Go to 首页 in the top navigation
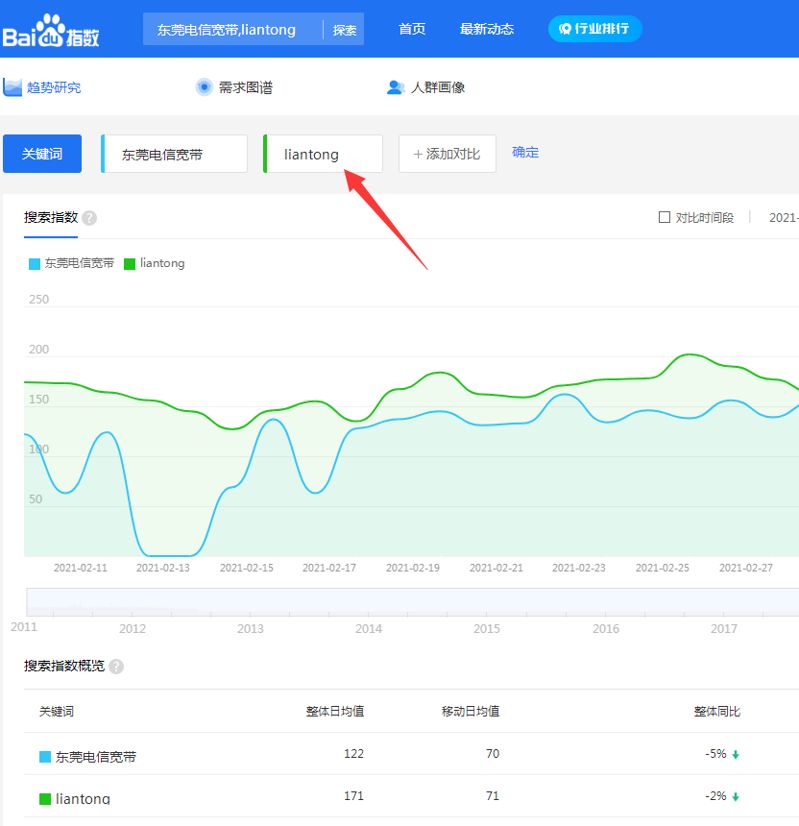Screen dimensions: 799x826 pos(412,29)
